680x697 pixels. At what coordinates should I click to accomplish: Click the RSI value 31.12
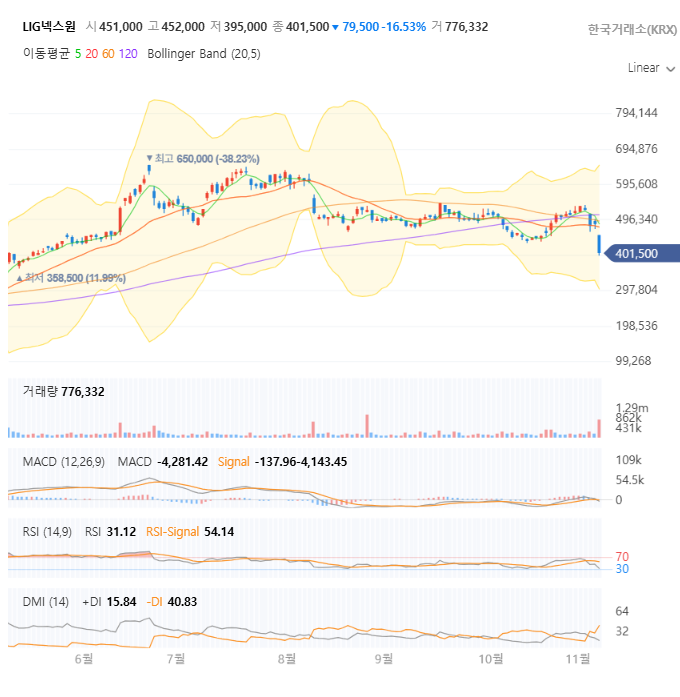click(x=121, y=532)
